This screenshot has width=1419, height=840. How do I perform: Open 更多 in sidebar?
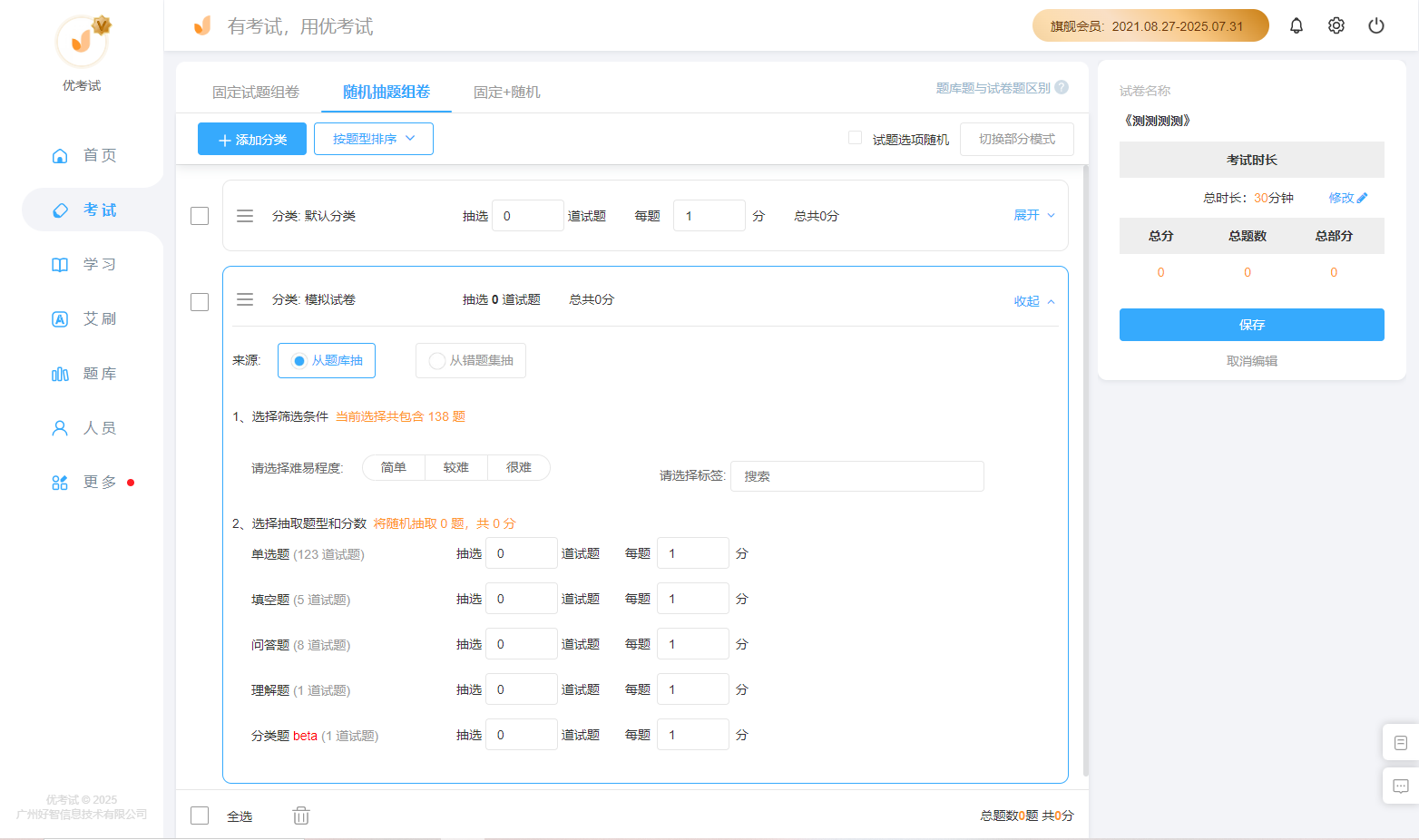coord(84,482)
